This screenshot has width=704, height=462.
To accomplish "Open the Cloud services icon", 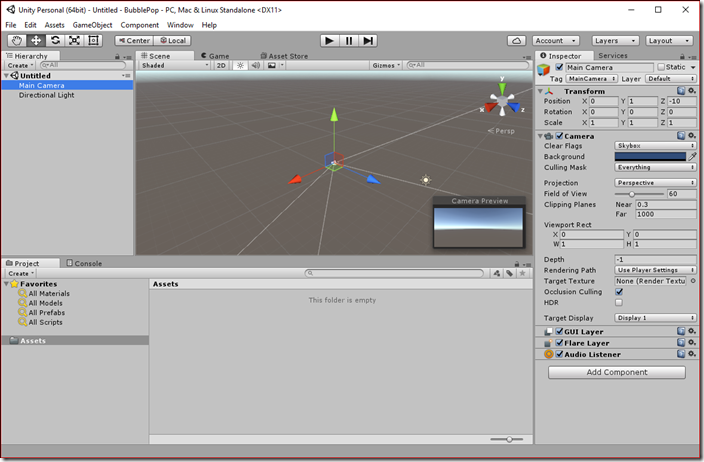I will [x=517, y=41].
